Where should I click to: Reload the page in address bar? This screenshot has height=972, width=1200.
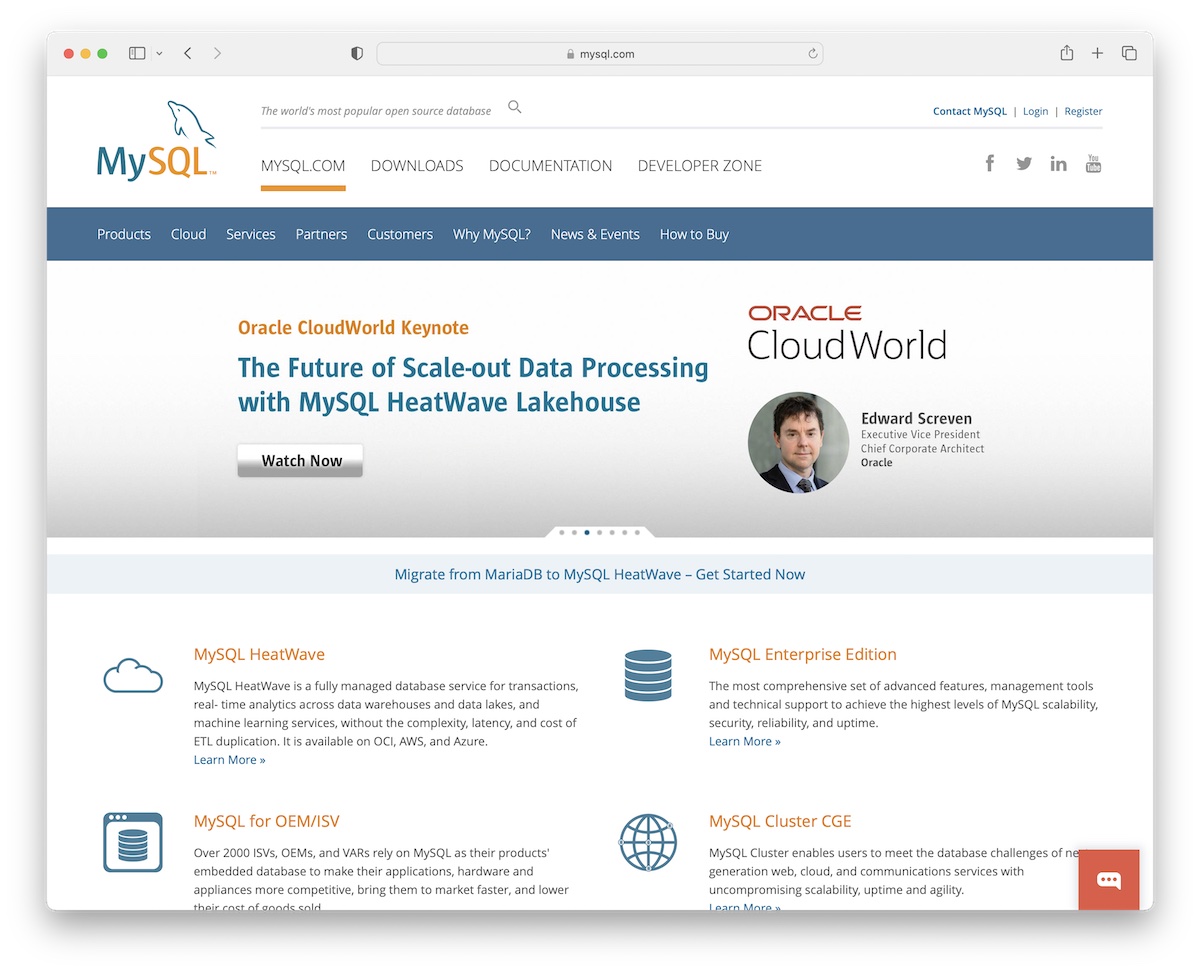click(x=813, y=54)
